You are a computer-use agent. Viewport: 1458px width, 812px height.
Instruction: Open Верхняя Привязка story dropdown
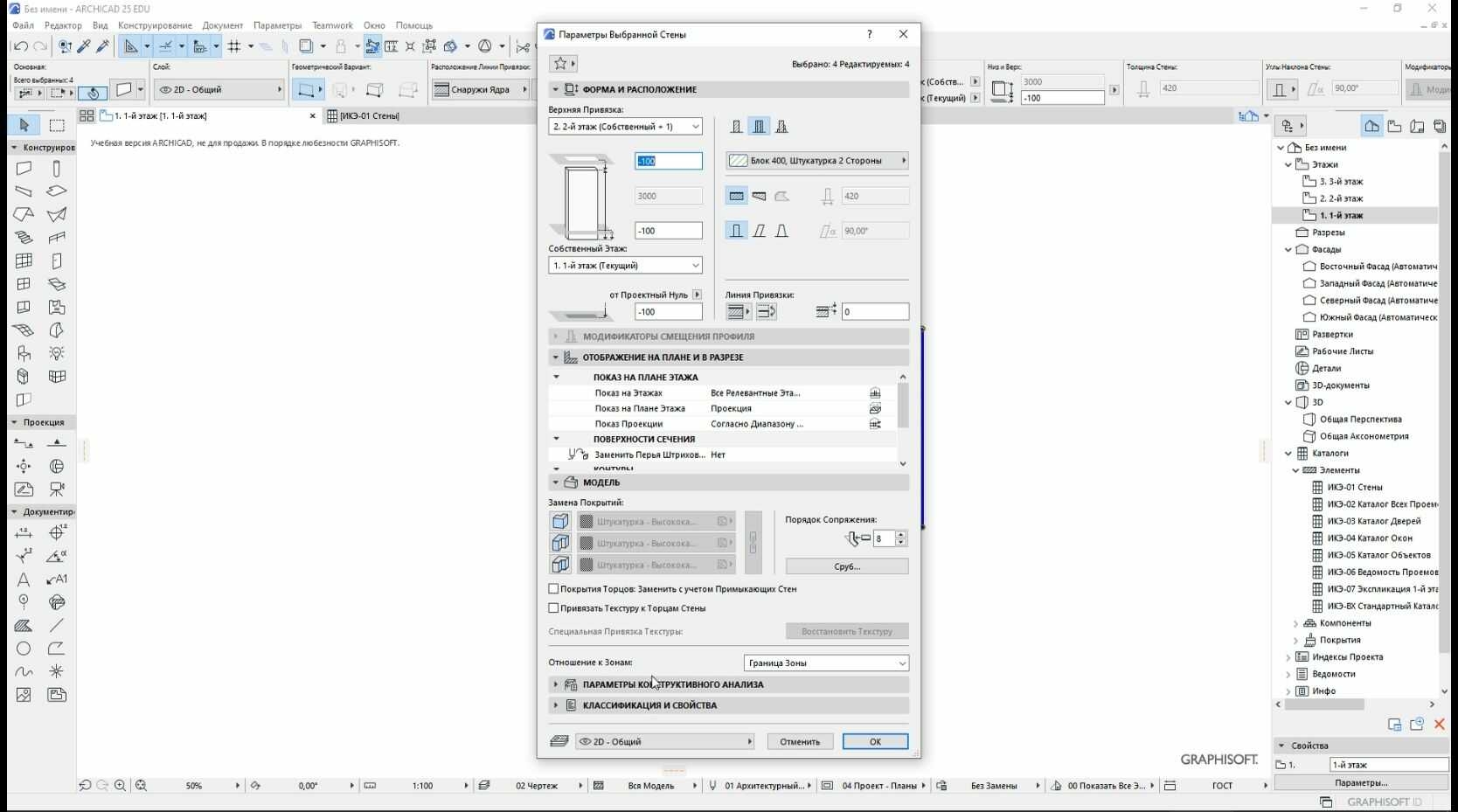625,127
